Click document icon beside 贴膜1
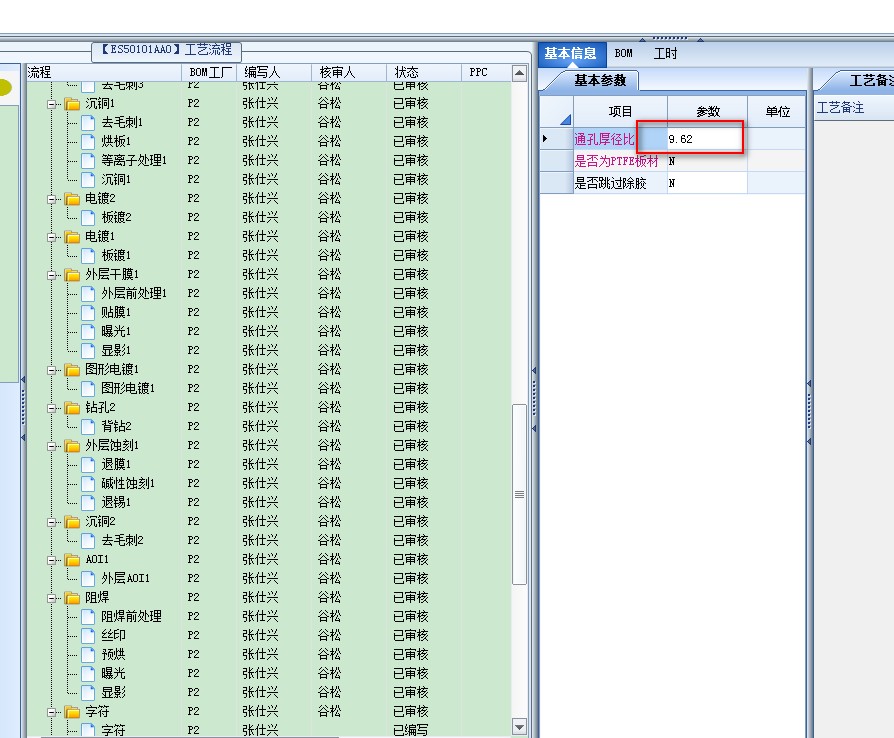This screenshot has height=738, width=894. click(88, 313)
